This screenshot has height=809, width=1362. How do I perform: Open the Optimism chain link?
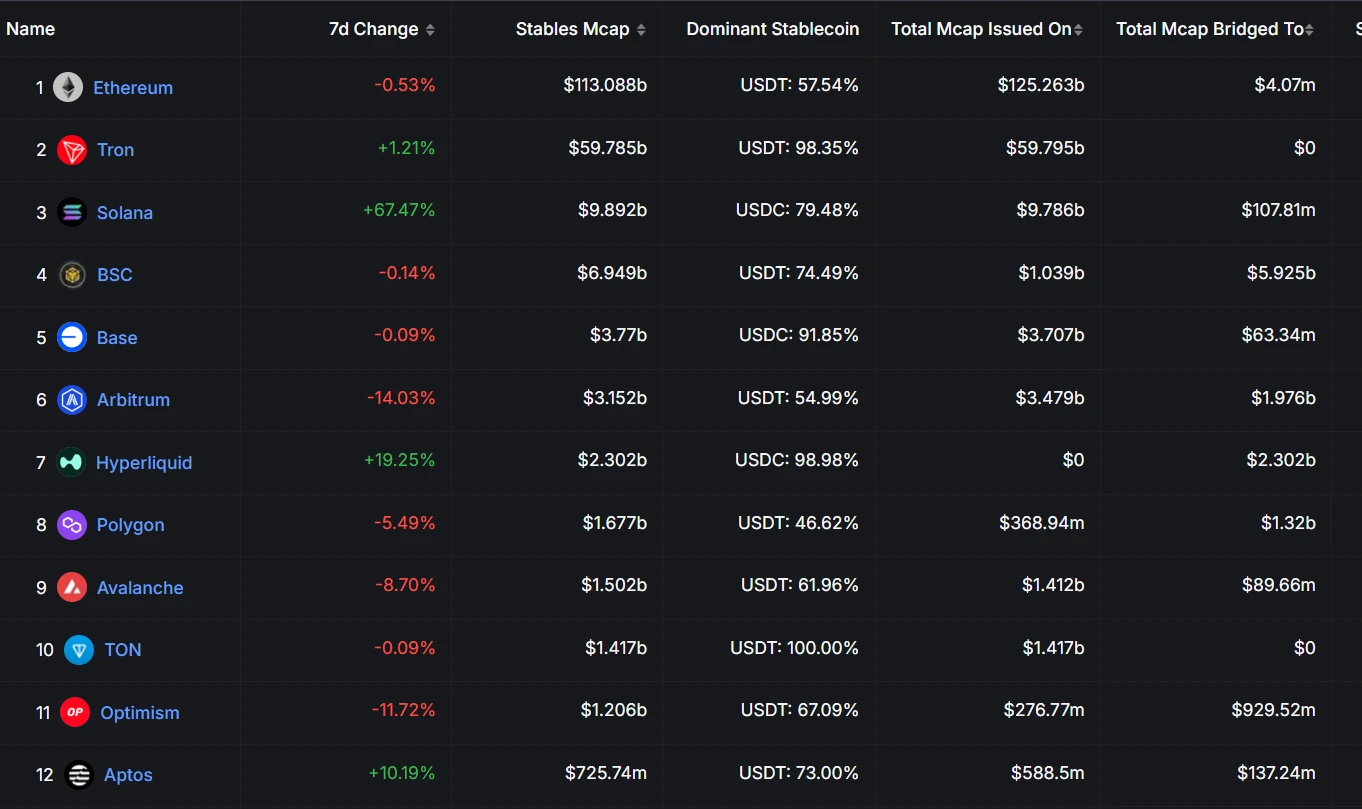point(140,712)
